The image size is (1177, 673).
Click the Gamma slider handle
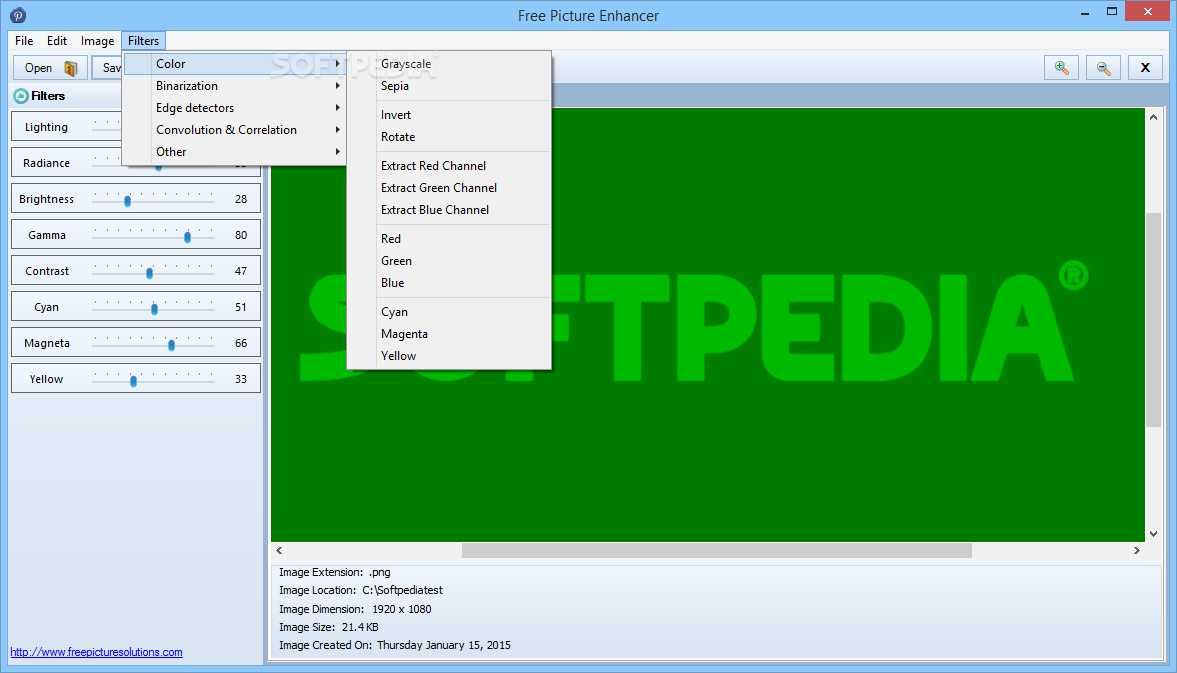[188, 237]
